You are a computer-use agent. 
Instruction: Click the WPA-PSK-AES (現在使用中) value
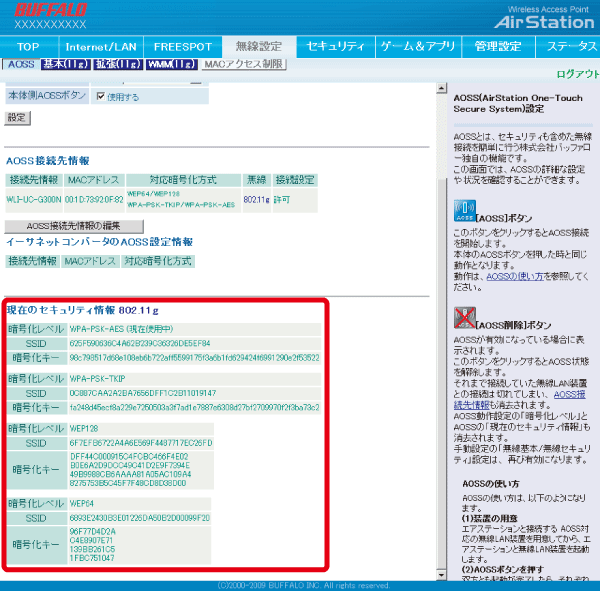pos(121,329)
